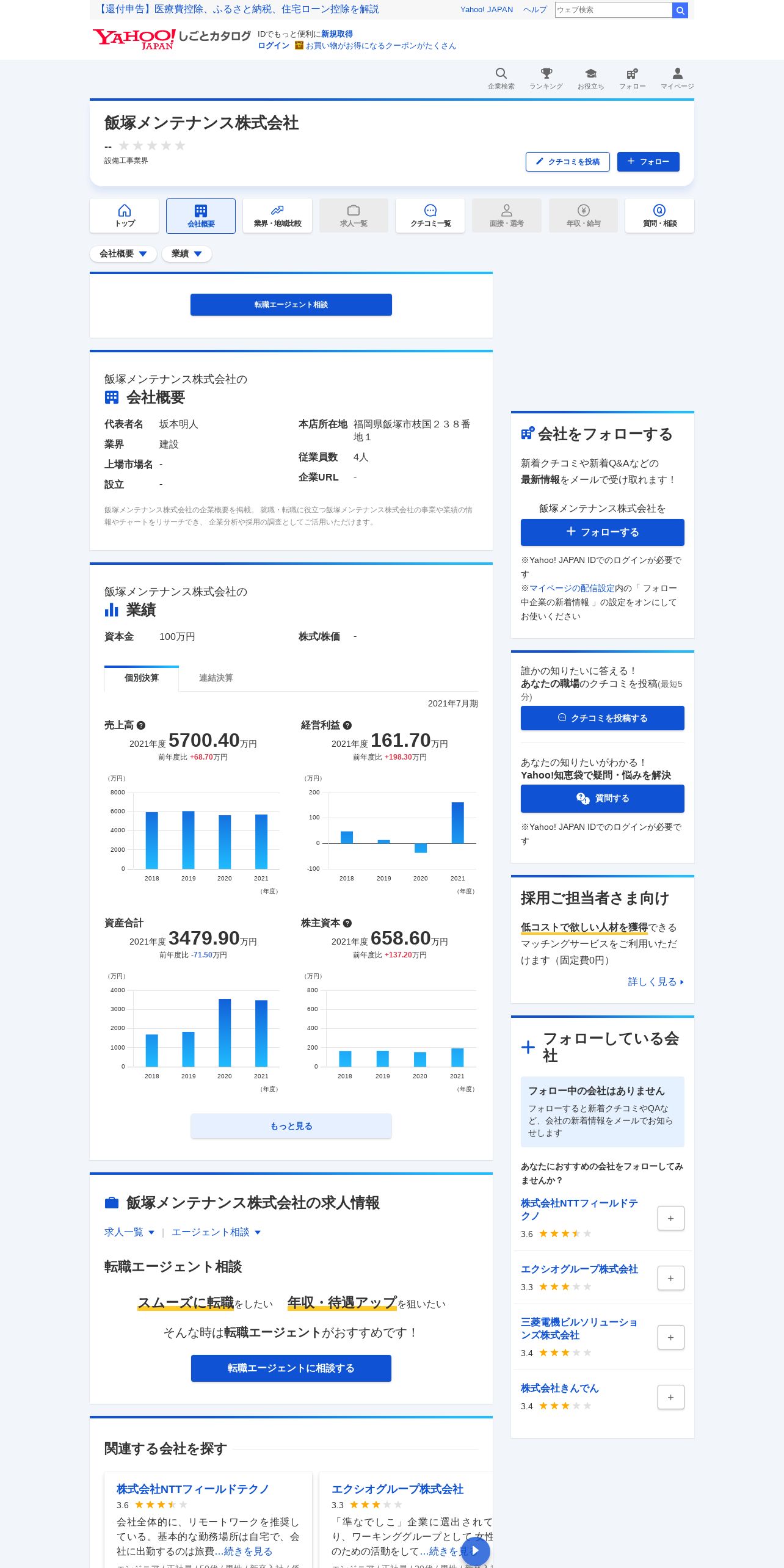The image size is (784, 1568).
Task: Select 会社概要 tab
Action: point(201,216)
